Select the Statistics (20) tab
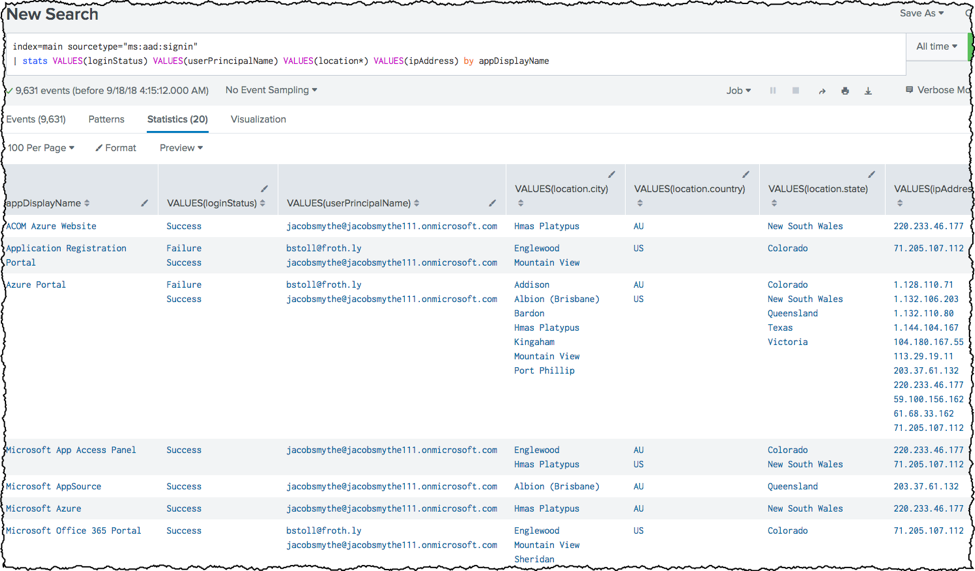This screenshot has width=975, height=571. click(177, 119)
